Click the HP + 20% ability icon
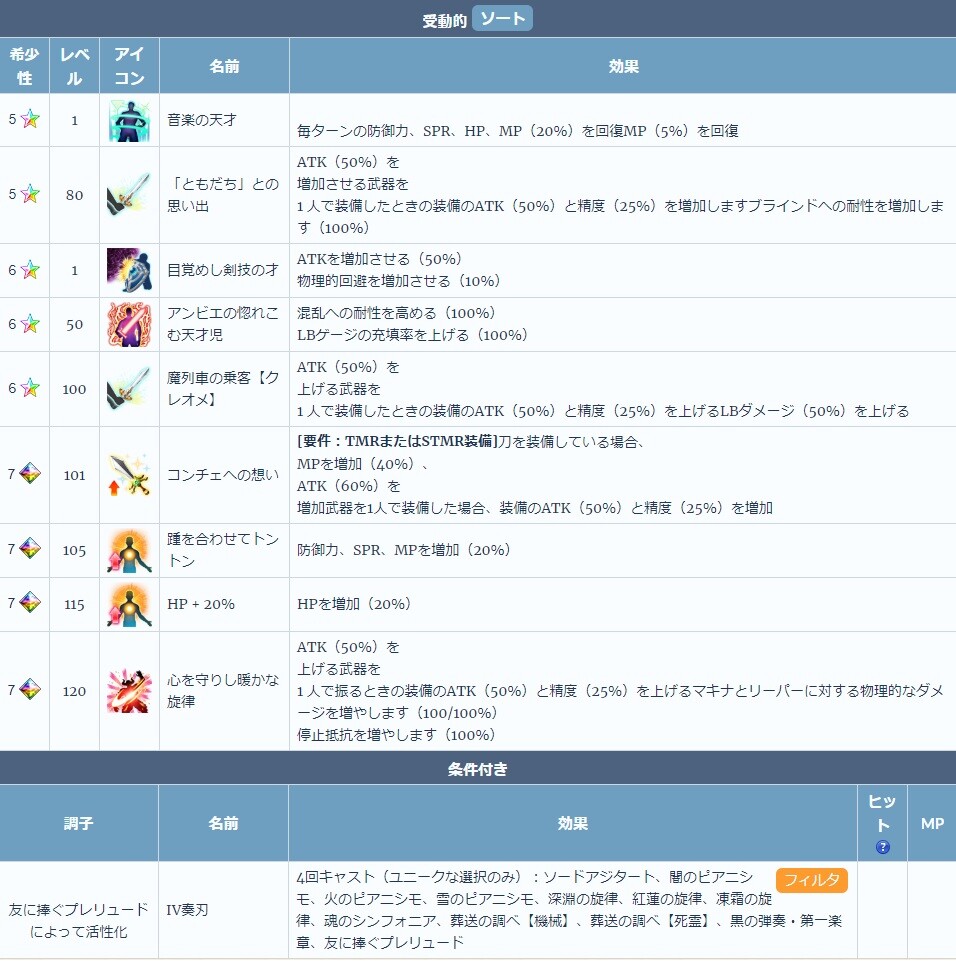Image resolution: width=956 pixels, height=961 pixels. (129, 604)
